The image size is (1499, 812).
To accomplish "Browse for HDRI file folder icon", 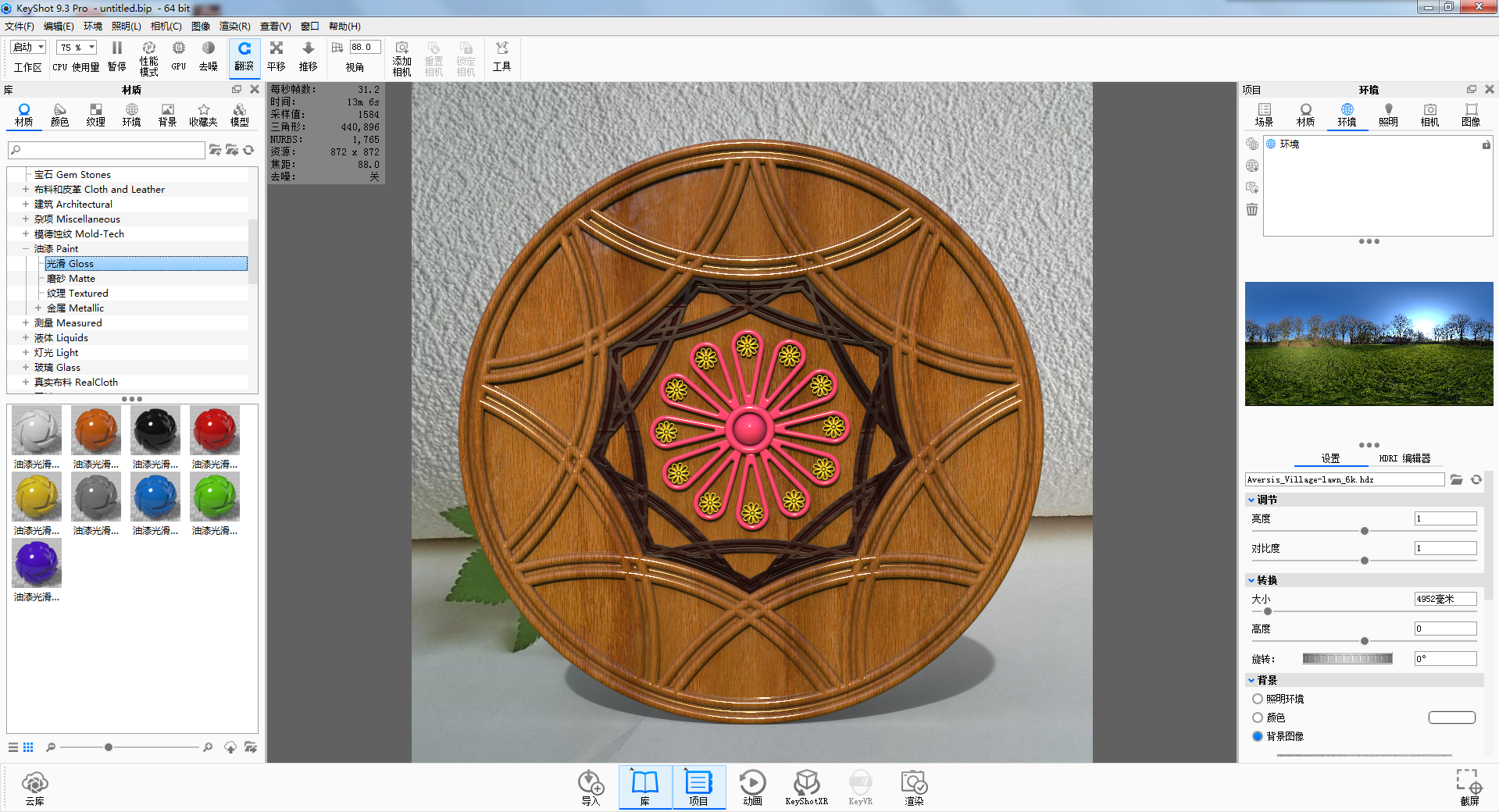I will point(1457,479).
